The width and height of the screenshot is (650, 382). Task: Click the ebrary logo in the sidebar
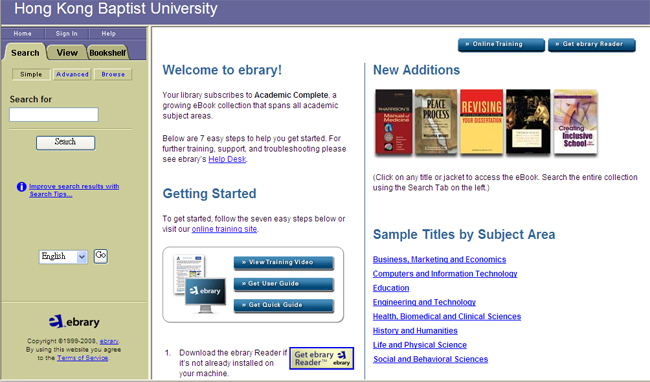(74, 321)
